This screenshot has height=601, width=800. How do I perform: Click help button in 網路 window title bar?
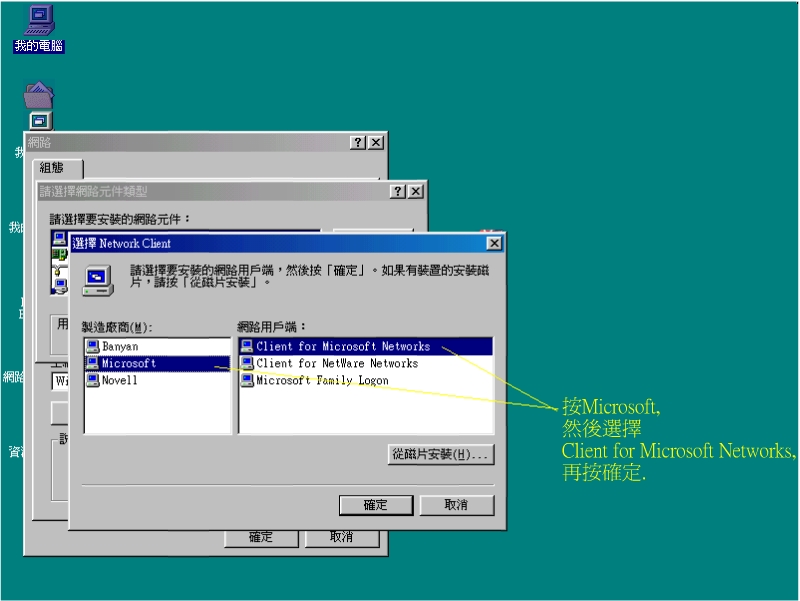358,142
